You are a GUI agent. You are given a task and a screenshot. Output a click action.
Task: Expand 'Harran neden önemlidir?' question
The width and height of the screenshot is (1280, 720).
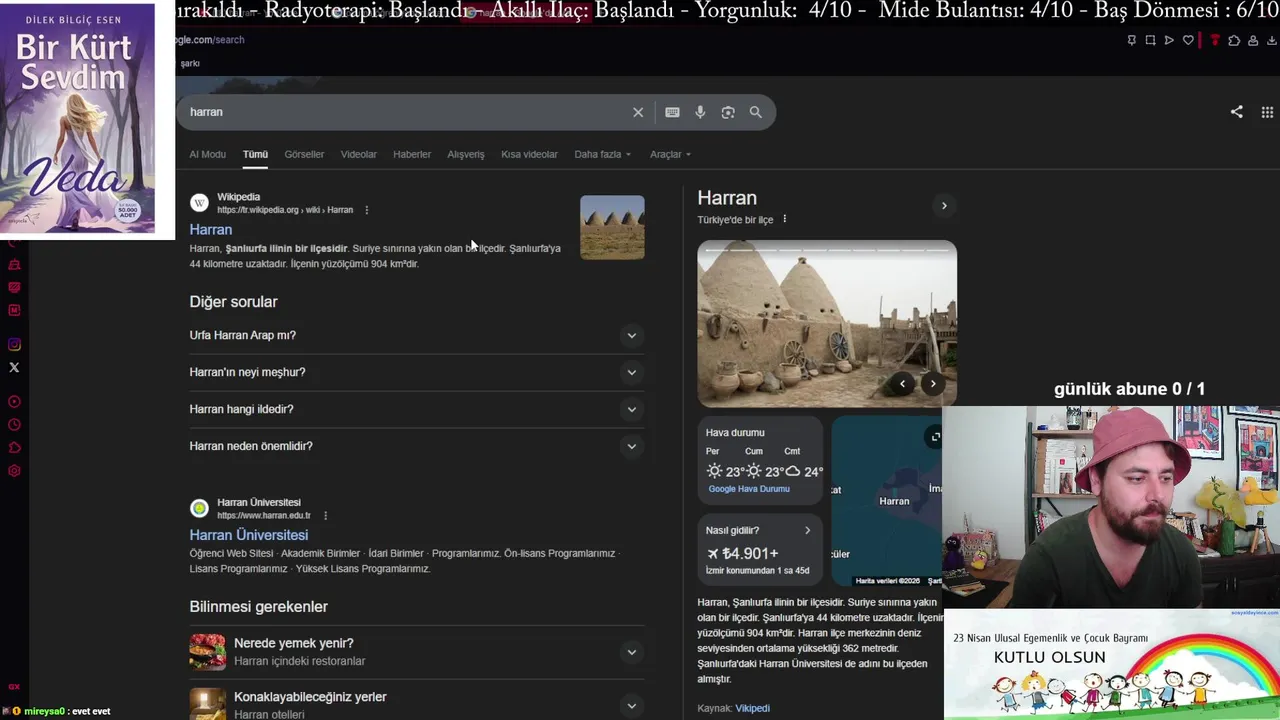pos(631,447)
